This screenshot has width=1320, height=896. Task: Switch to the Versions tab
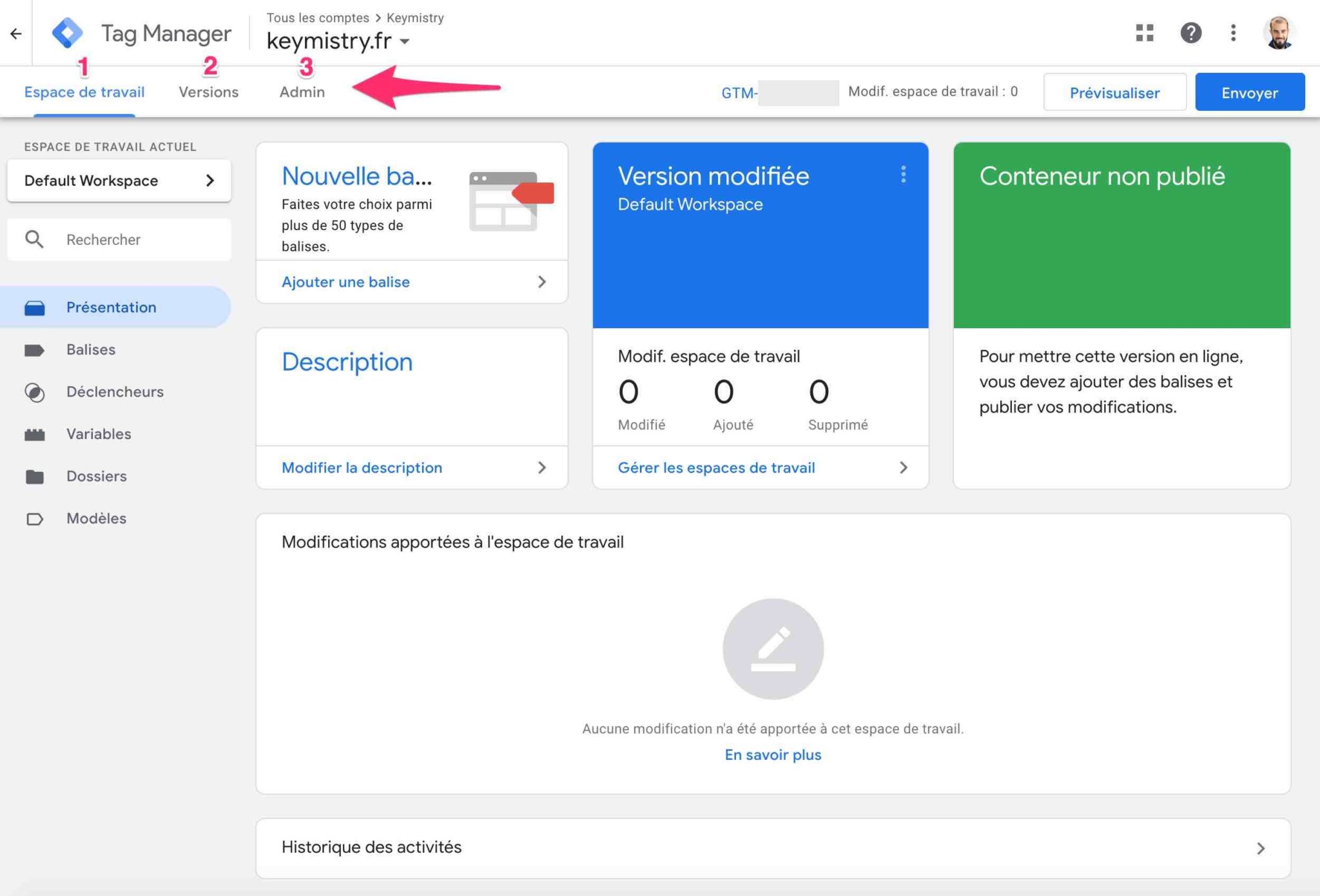tap(208, 92)
